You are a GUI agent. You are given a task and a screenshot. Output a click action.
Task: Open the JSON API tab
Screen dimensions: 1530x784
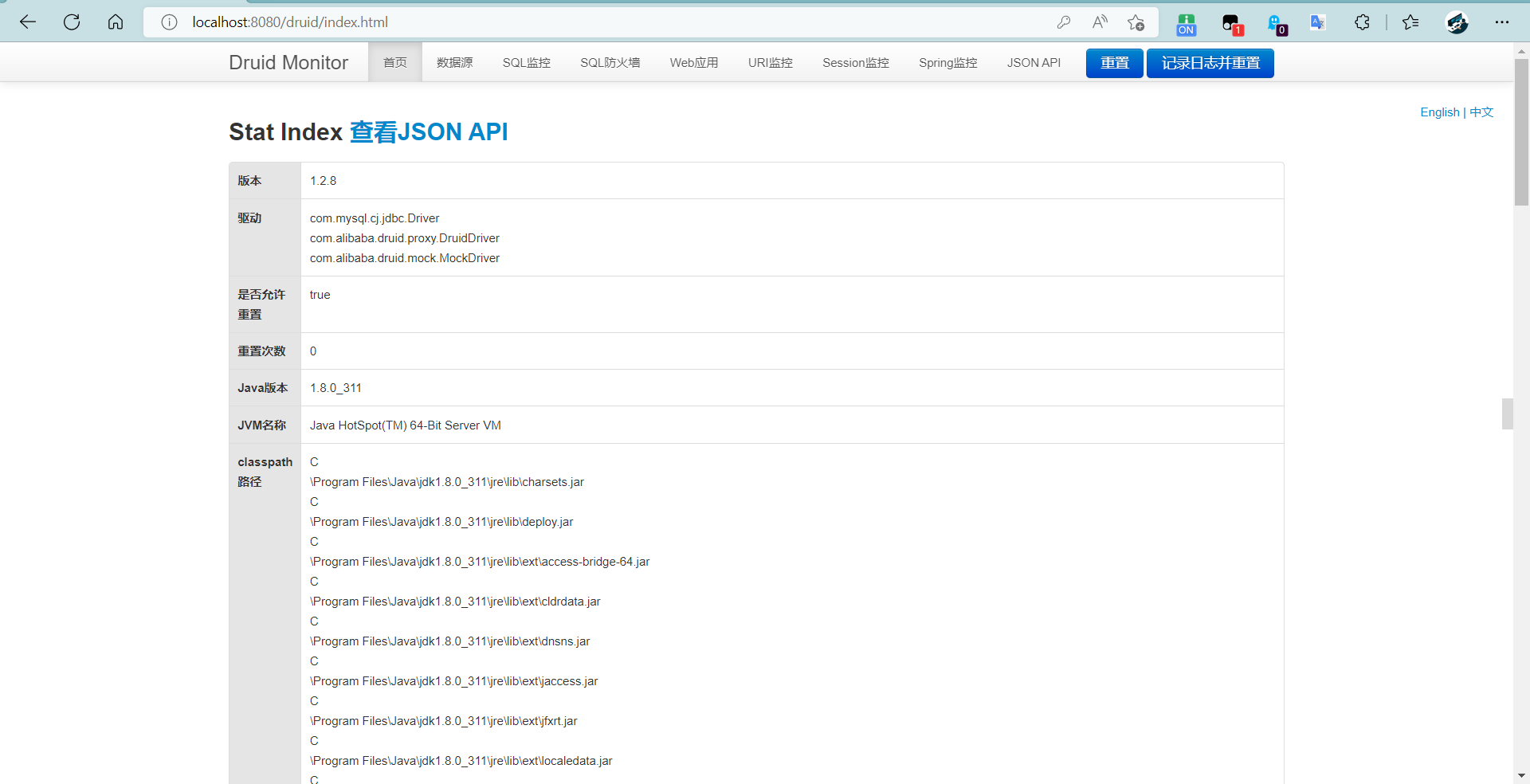click(x=1034, y=62)
